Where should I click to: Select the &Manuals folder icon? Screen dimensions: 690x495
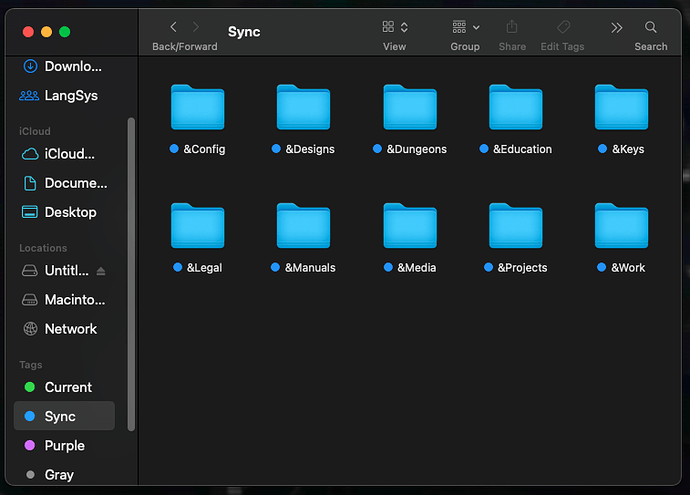coord(303,226)
